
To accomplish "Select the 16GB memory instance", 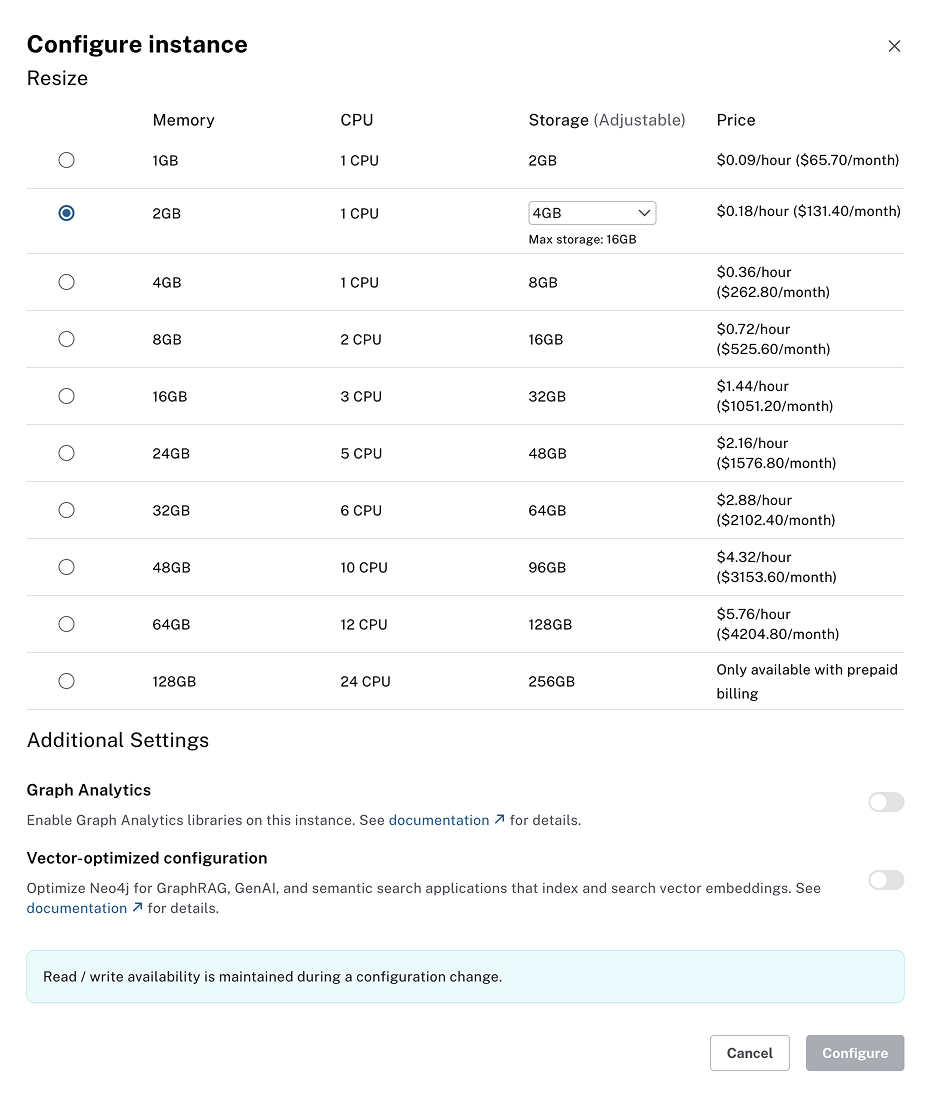I will [66, 396].
